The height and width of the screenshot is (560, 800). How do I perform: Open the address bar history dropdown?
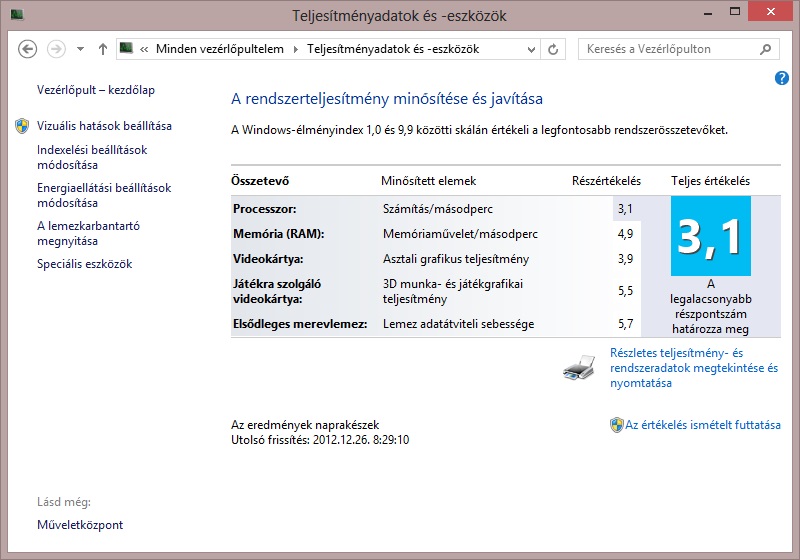pyautogui.click(x=531, y=49)
